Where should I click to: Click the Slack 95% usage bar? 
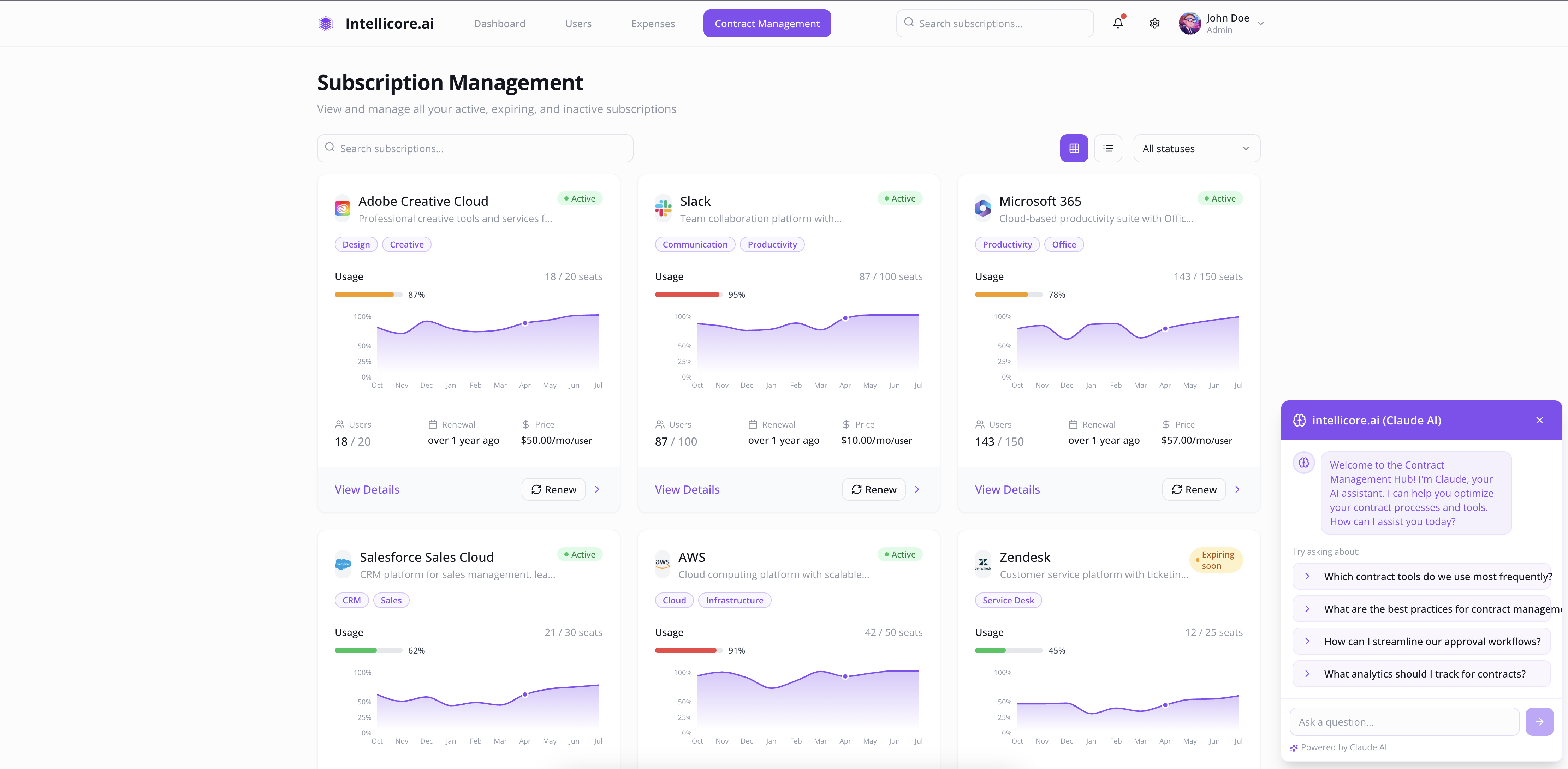pyautogui.click(x=688, y=294)
